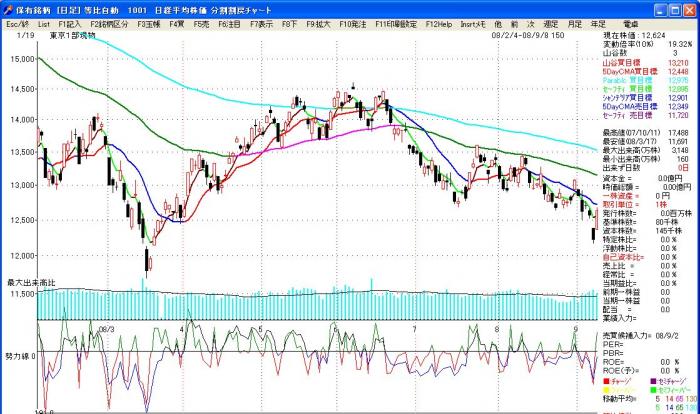Click the F4買 buy command
Screen dimensions: 700x414
177,25
